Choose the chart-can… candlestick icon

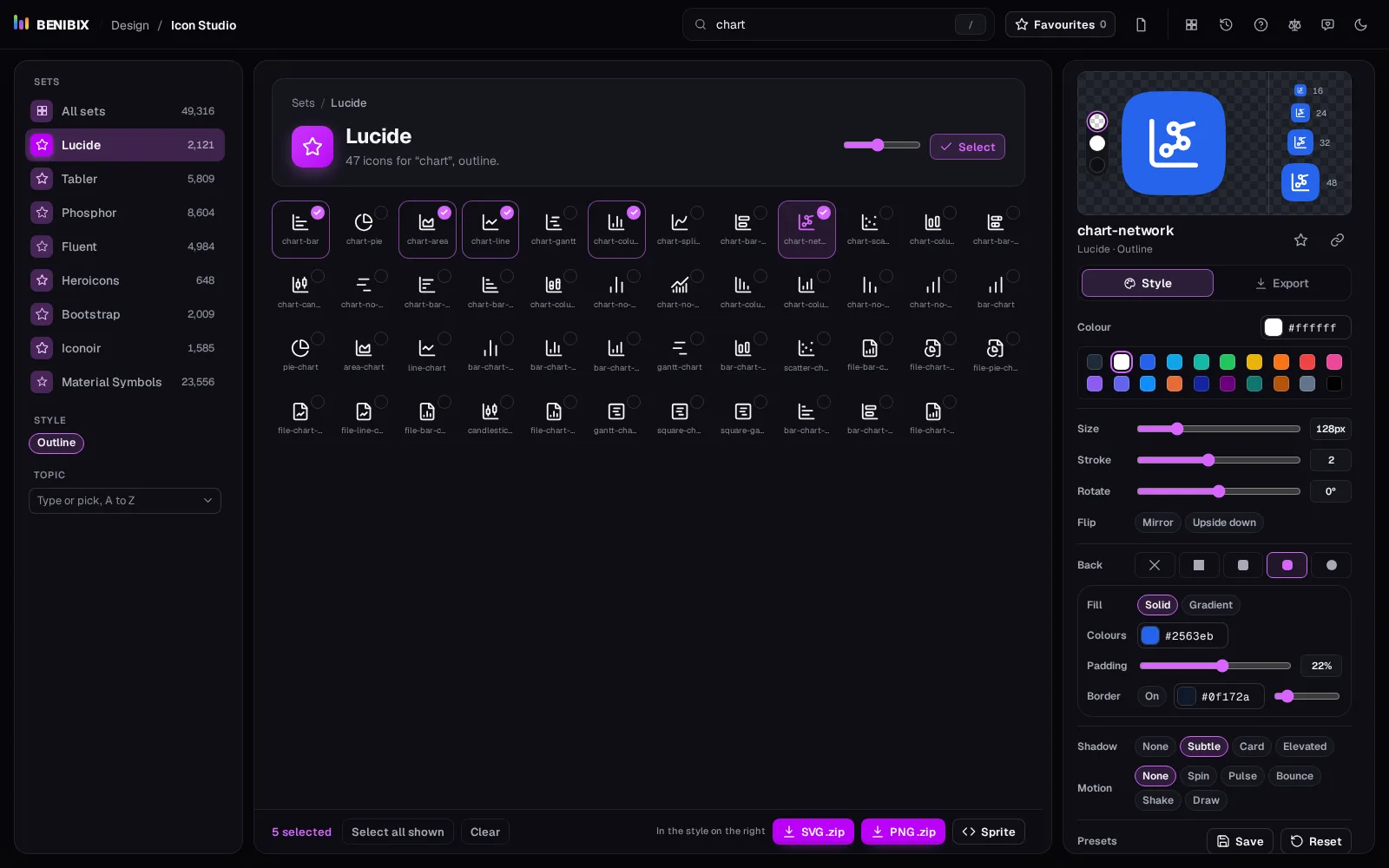tap(300, 293)
